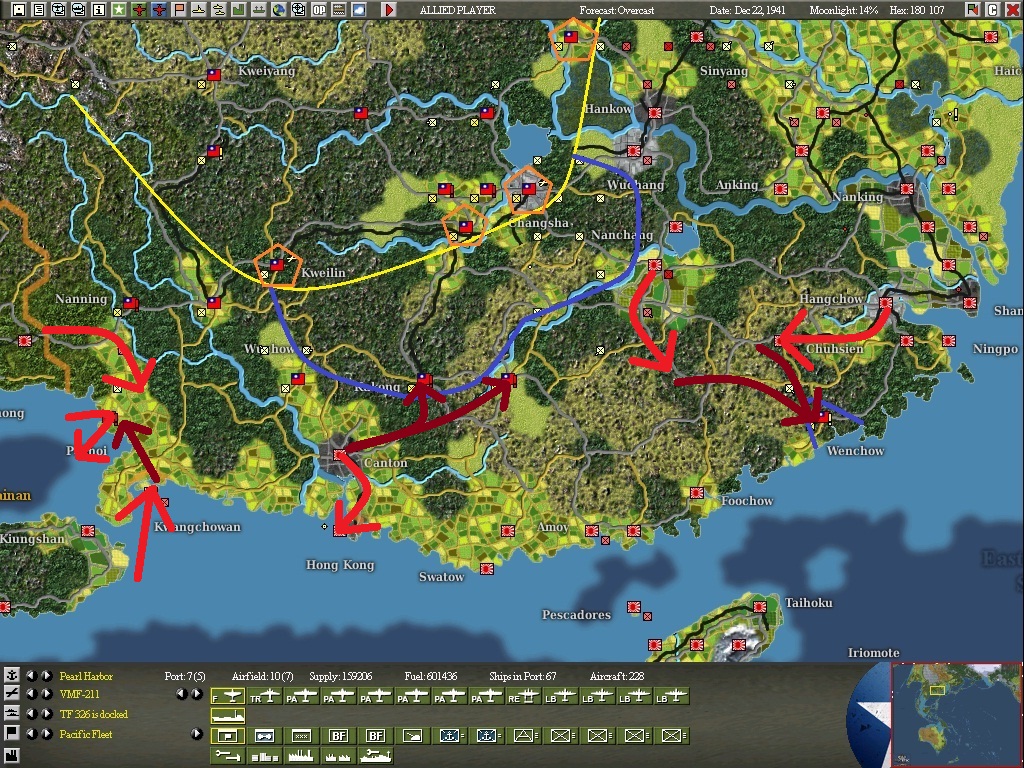Viewport: 1024px width, 768px height.
Task: Click the info 'i' toolbar icon
Action: (99, 10)
